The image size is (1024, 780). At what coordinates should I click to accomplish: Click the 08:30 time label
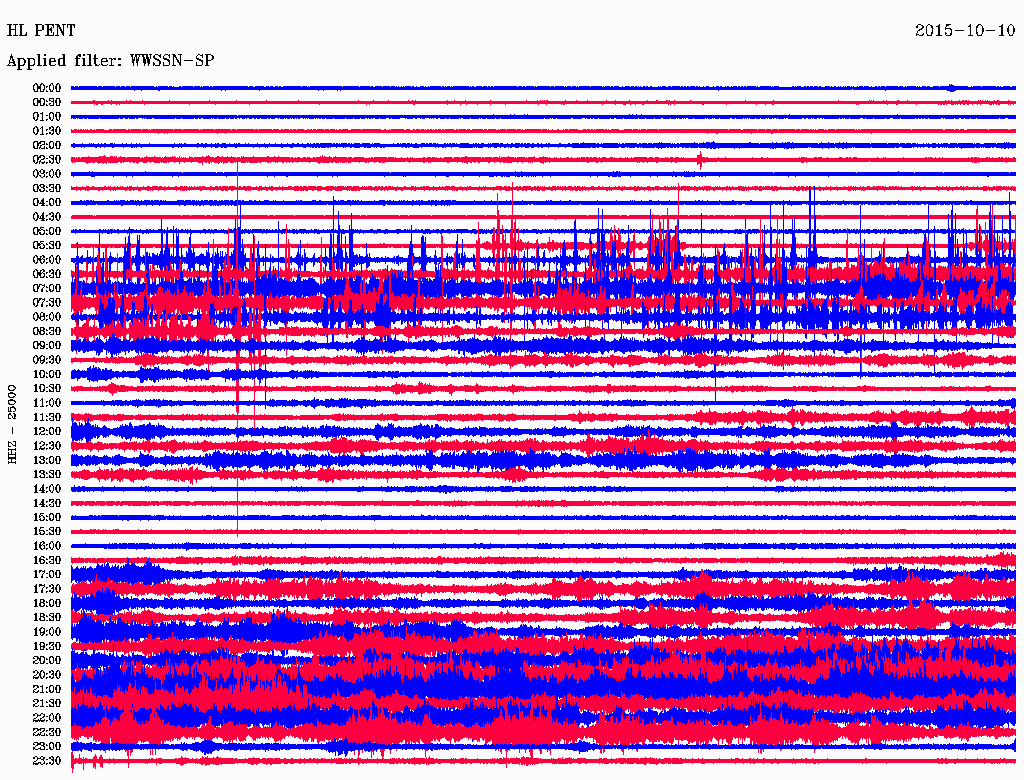click(x=47, y=331)
